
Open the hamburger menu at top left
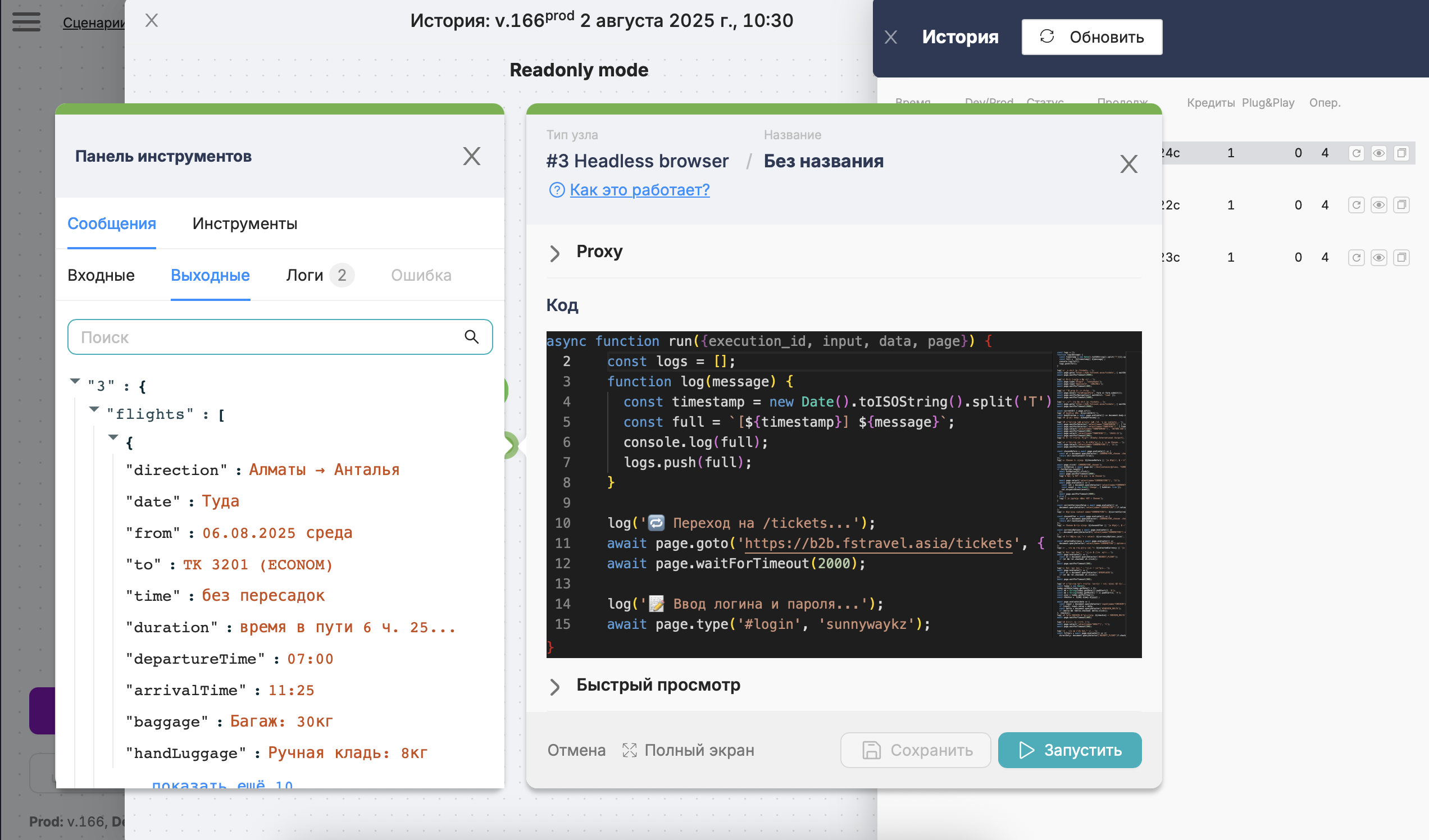point(26,21)
